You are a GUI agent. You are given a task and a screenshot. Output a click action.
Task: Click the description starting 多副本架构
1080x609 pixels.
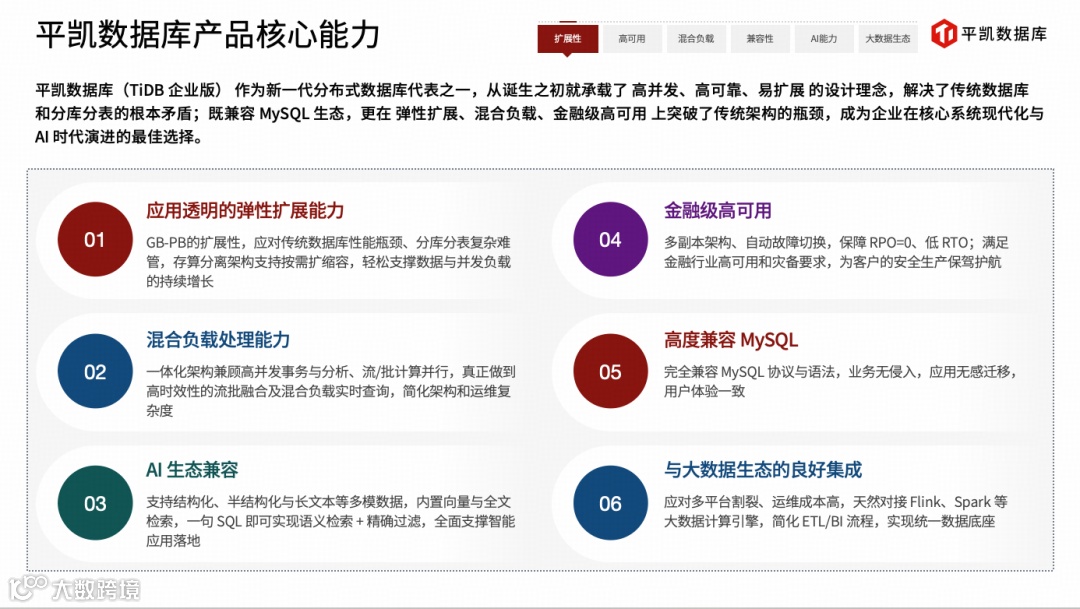pyautogui.click(x=835, y=252)
